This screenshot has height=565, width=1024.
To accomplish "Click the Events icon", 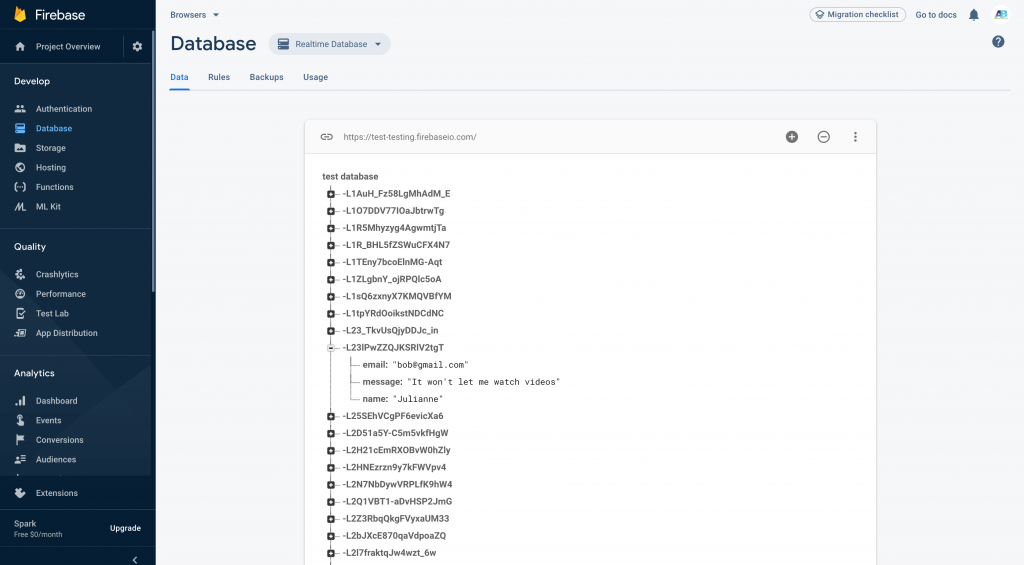I will click(20, 420).
